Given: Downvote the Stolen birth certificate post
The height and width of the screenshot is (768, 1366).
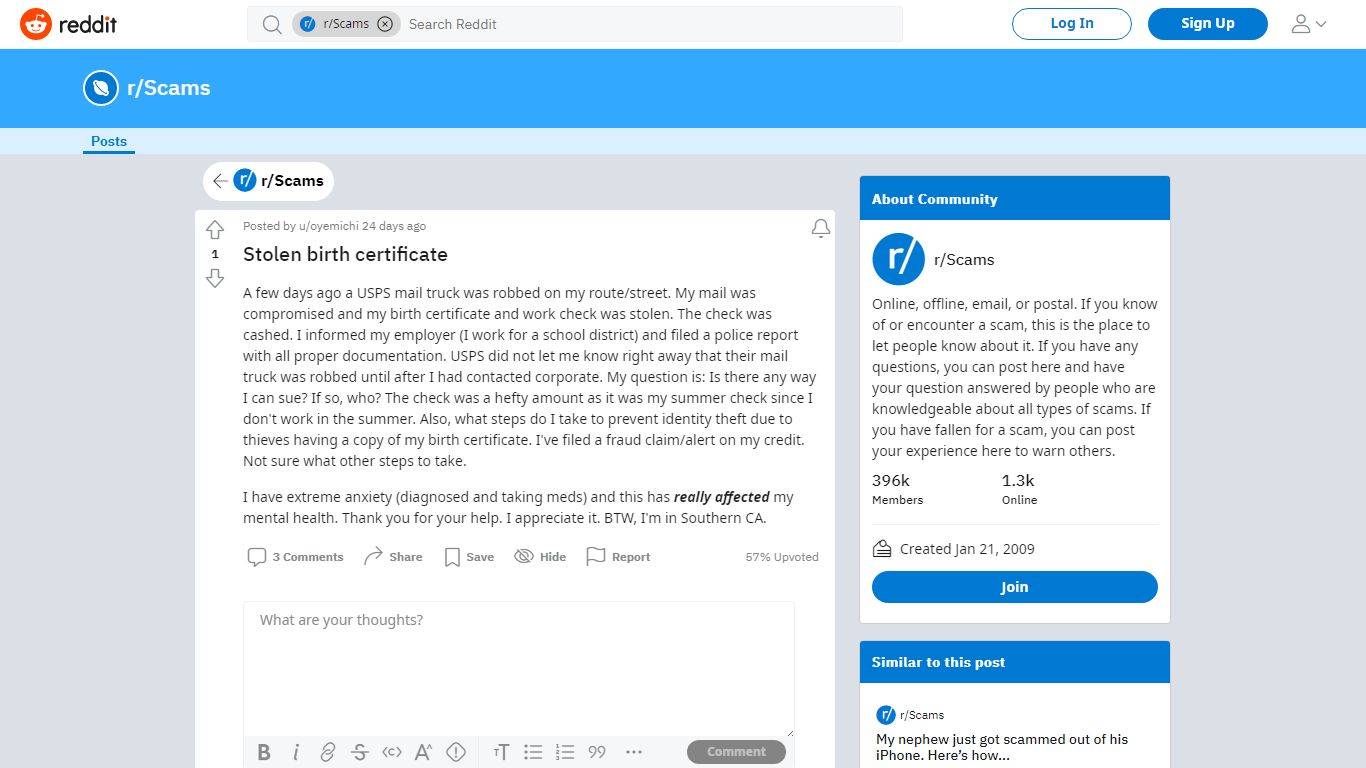Looking at the screenshot, I should tap(215, 278).
